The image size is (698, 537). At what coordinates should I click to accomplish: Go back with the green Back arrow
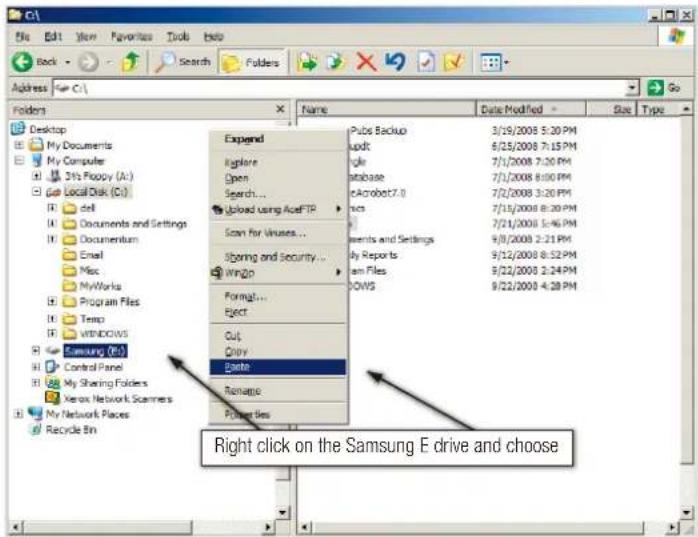tap(35, 62)
